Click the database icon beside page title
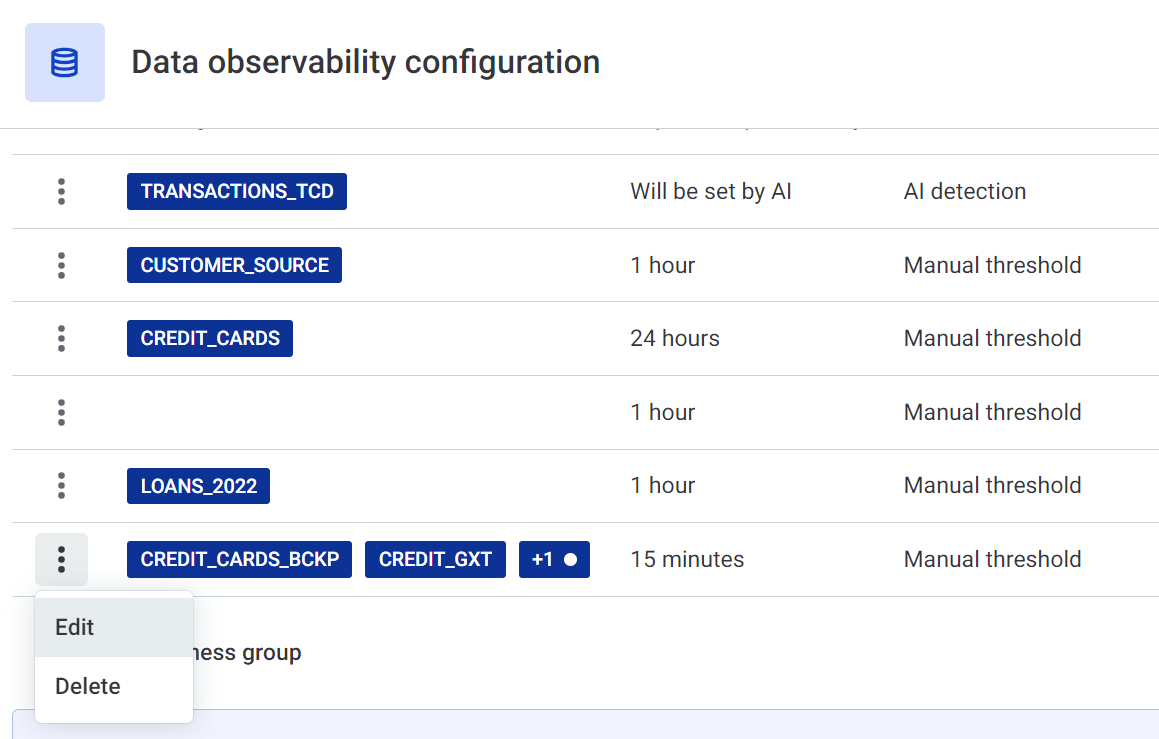This screenshot has width=1159, height=739. click(65, 63)
